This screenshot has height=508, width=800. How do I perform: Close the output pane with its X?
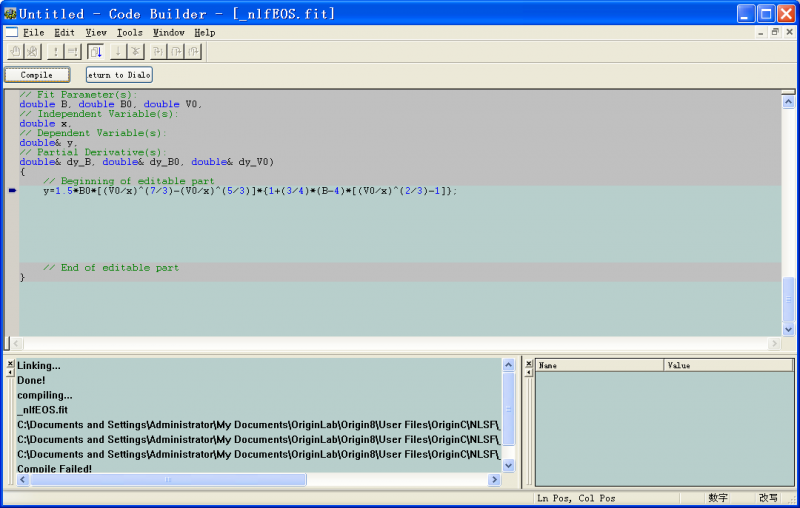10,364
